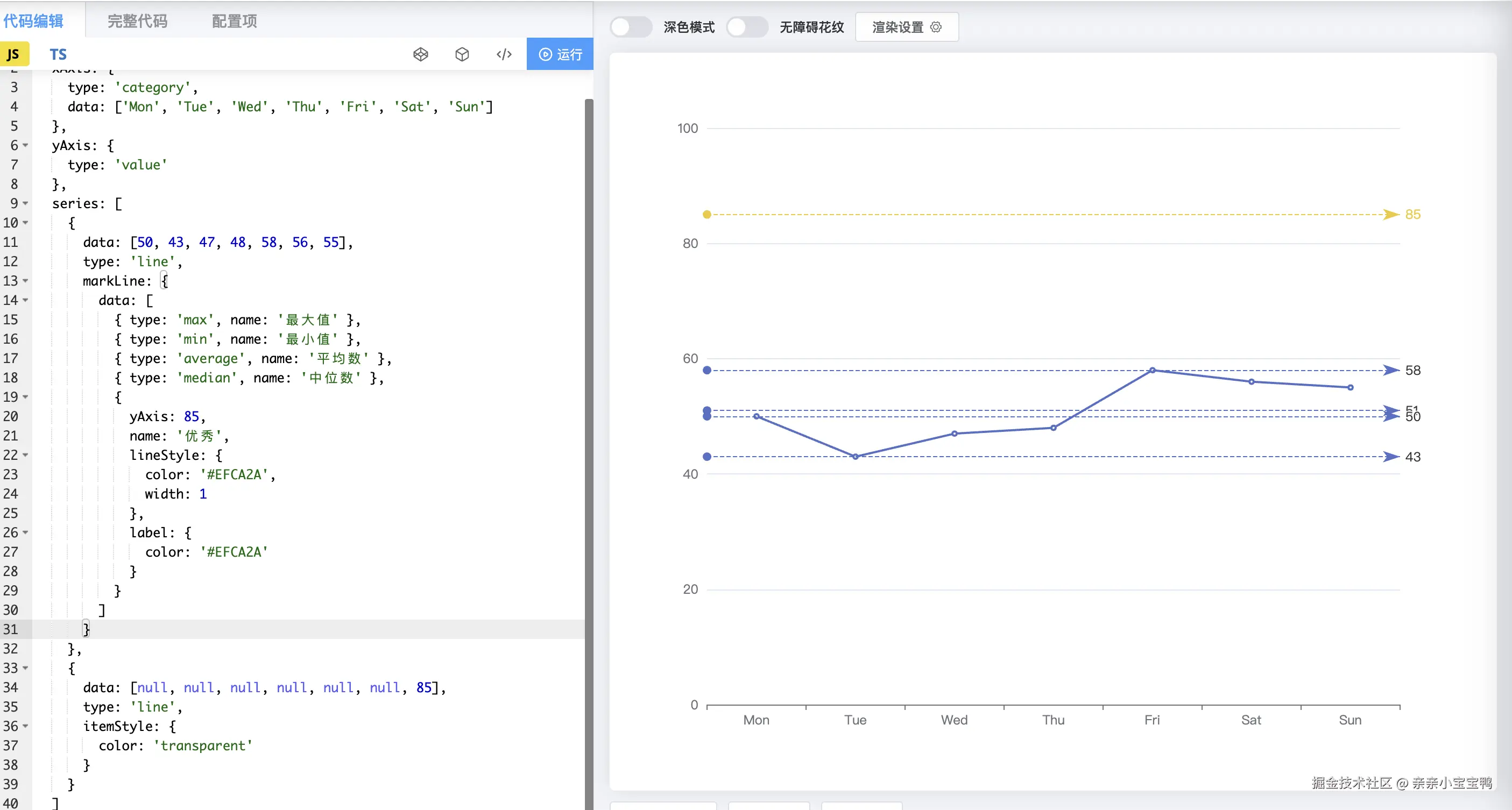Collapse markLine block at line 13
This screenshot has height=810, width=1512.
pyautogui.click(x=25, y=281)
